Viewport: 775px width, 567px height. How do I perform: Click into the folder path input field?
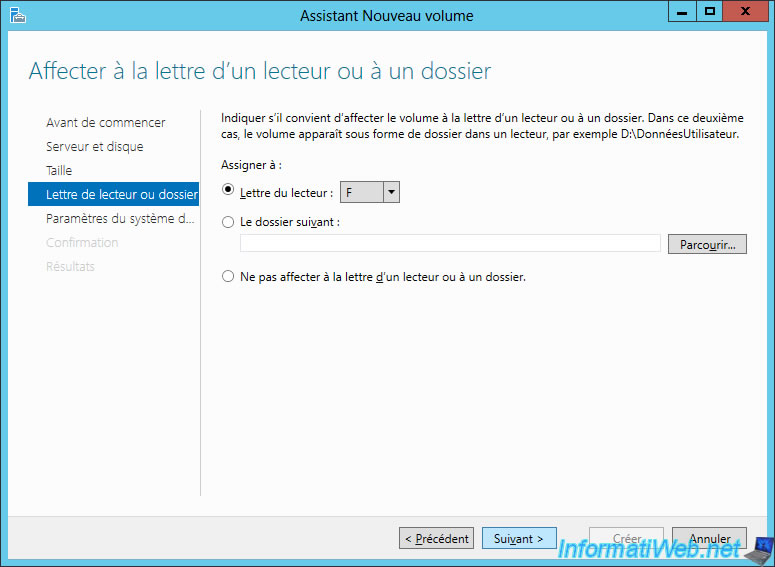[450, 243]
